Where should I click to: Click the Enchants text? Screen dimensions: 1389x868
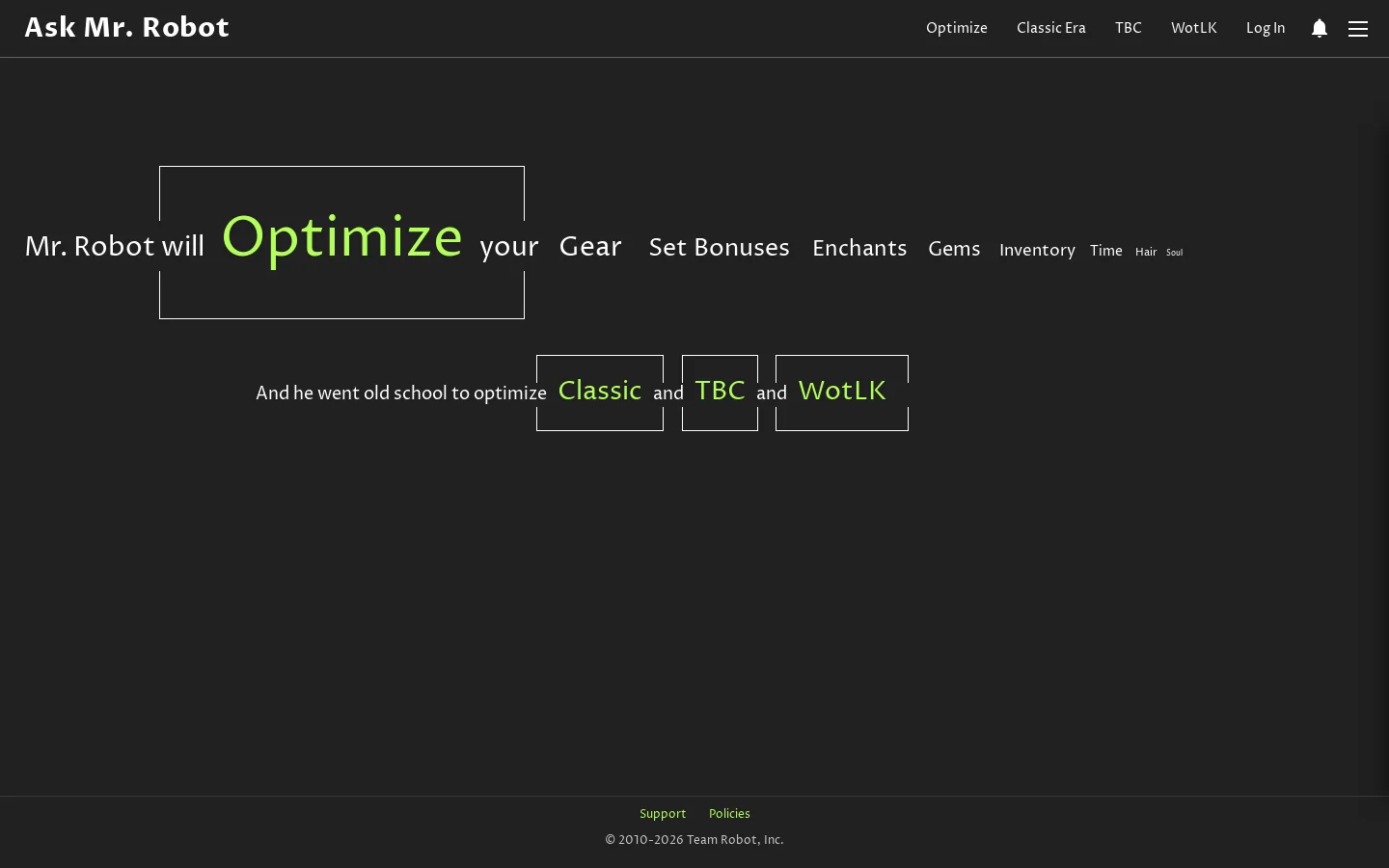(859, 249)
